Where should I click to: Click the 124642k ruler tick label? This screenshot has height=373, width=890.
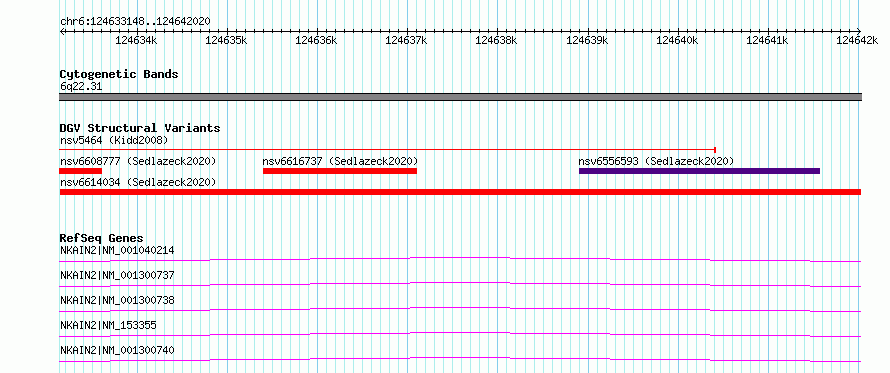[857, 40]
